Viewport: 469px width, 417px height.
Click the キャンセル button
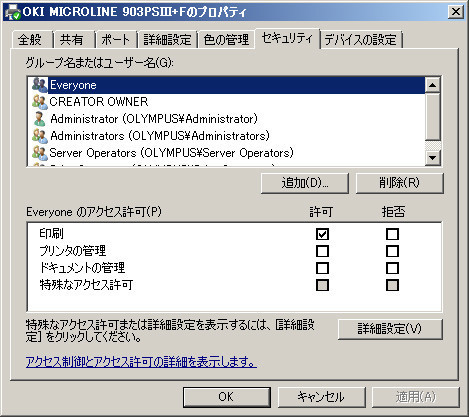point(321,397)
